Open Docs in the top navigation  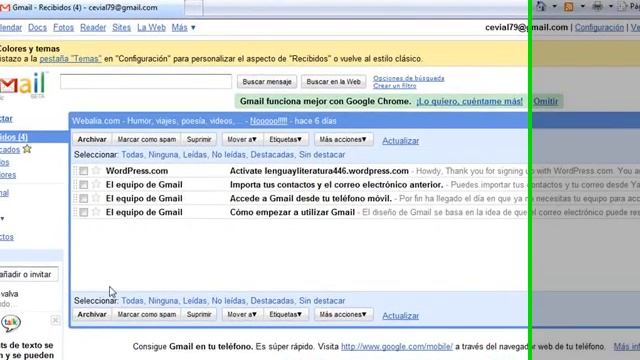[37, 27]
